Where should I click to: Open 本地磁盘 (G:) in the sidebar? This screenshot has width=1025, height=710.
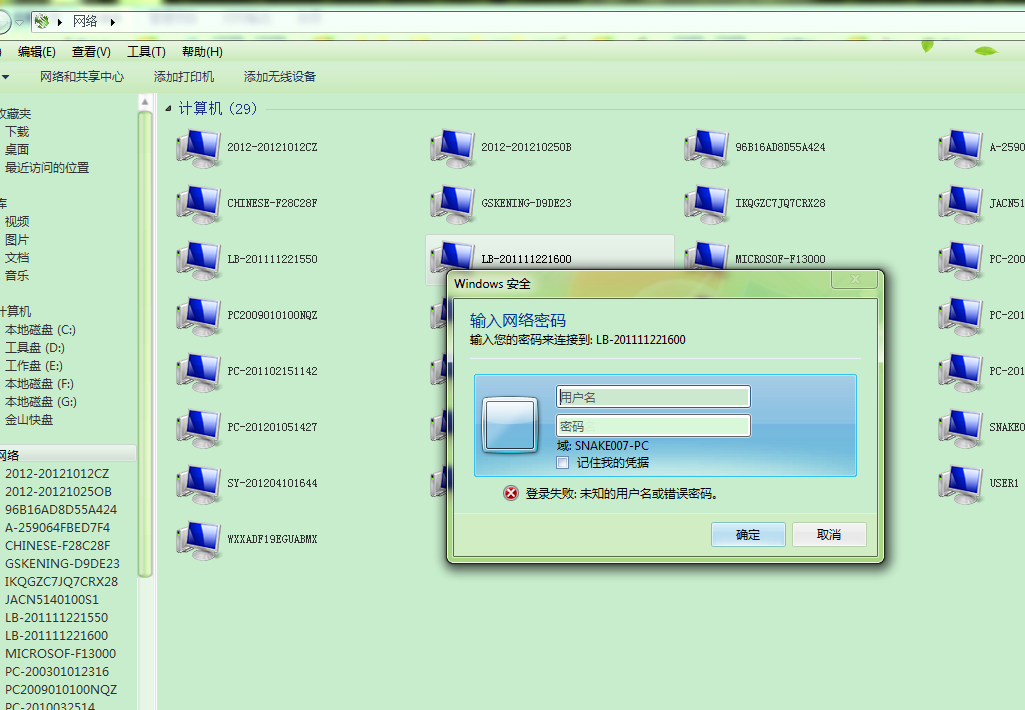41,401
